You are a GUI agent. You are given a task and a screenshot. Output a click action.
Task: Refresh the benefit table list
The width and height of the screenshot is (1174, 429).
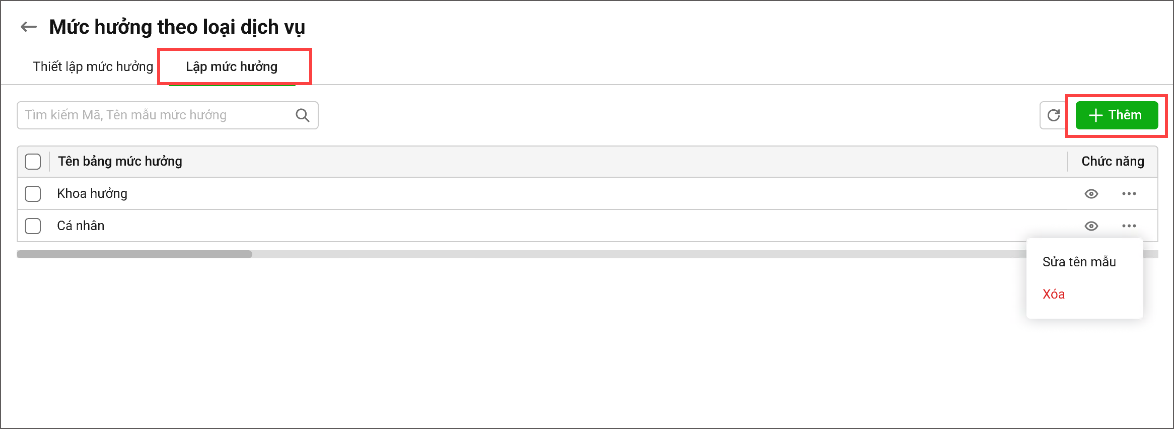pos(1053,116)
